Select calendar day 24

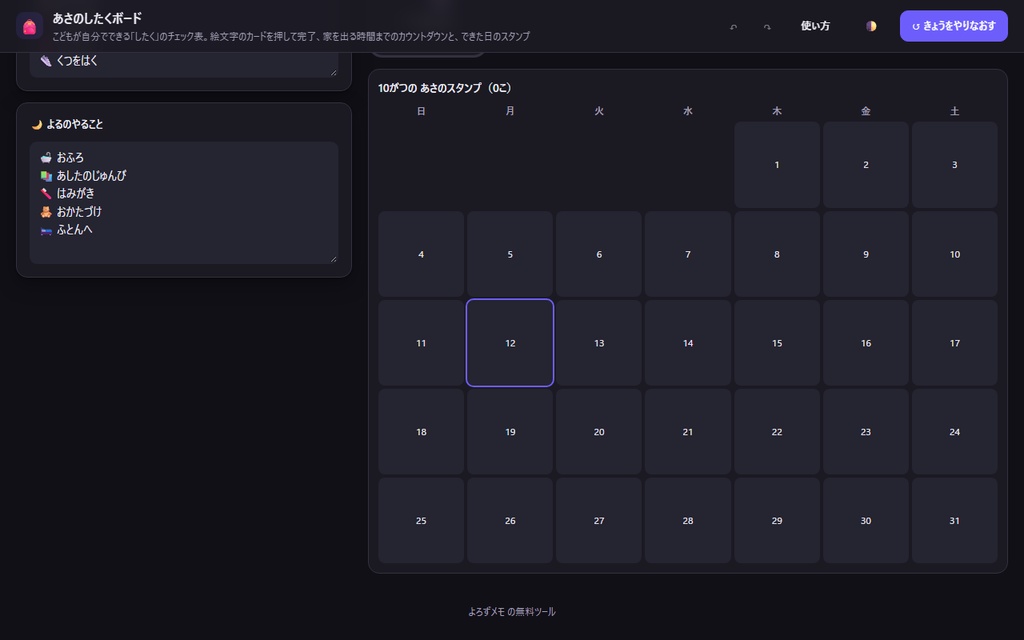point(954,432)
